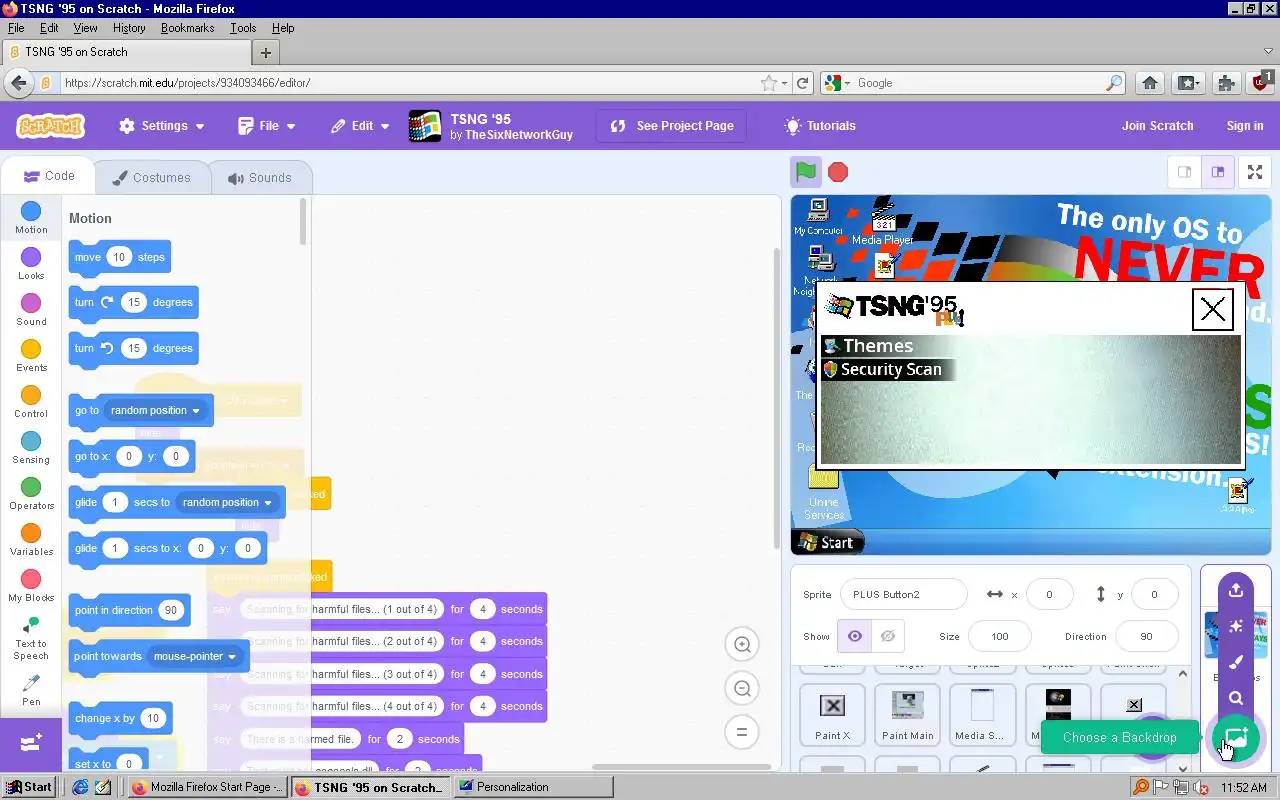Reset workspace zoom with the equals icon

tap(742, 731)
